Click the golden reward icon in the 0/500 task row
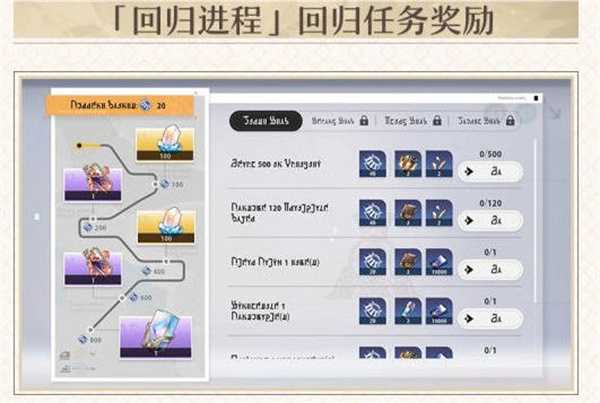The height and width of the screenshot is (403, 600). 408,164
